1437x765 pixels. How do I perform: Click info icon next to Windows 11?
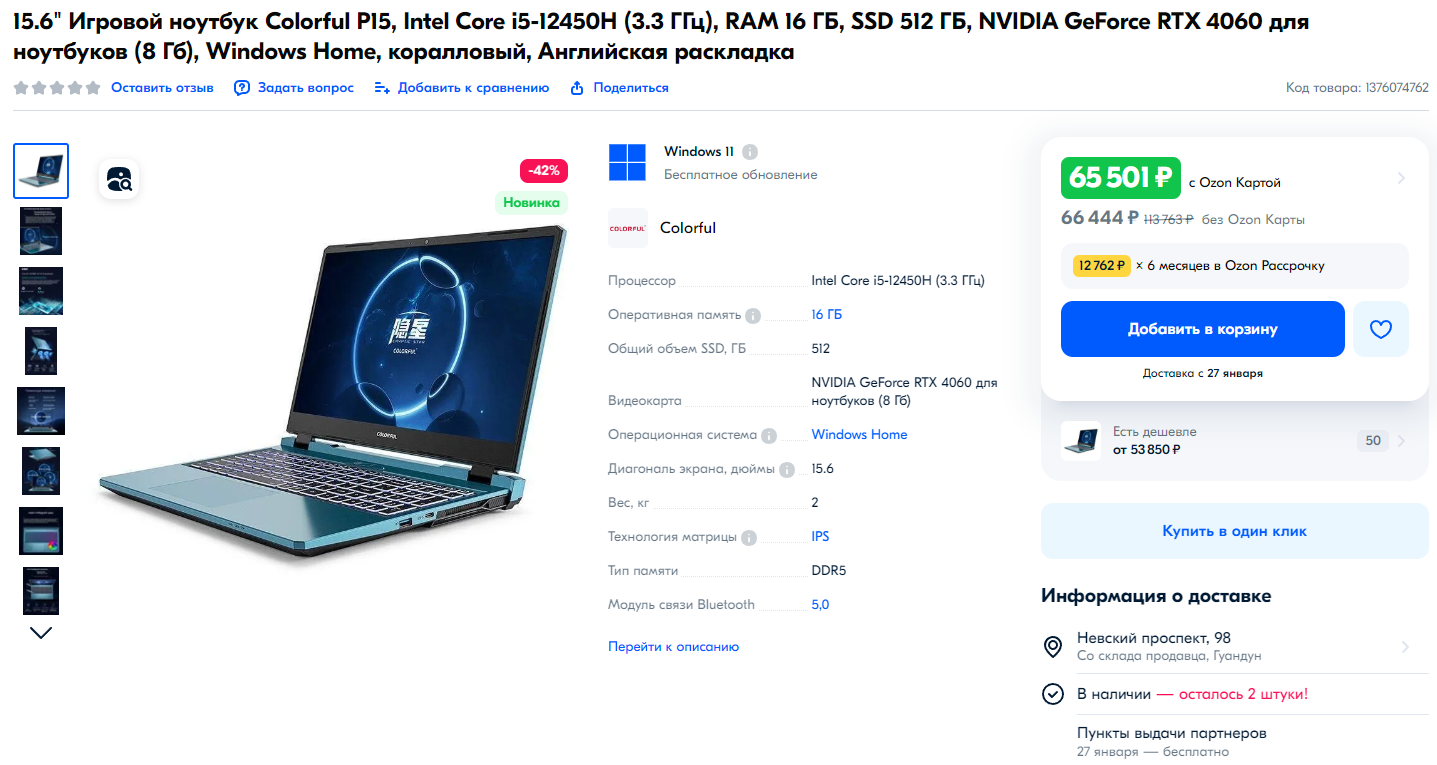pyautogui.click(x=750, y=152)
